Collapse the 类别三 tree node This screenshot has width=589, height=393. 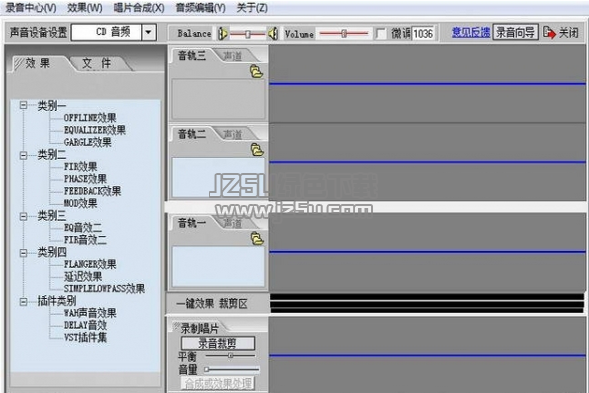(x=23, y=216)
